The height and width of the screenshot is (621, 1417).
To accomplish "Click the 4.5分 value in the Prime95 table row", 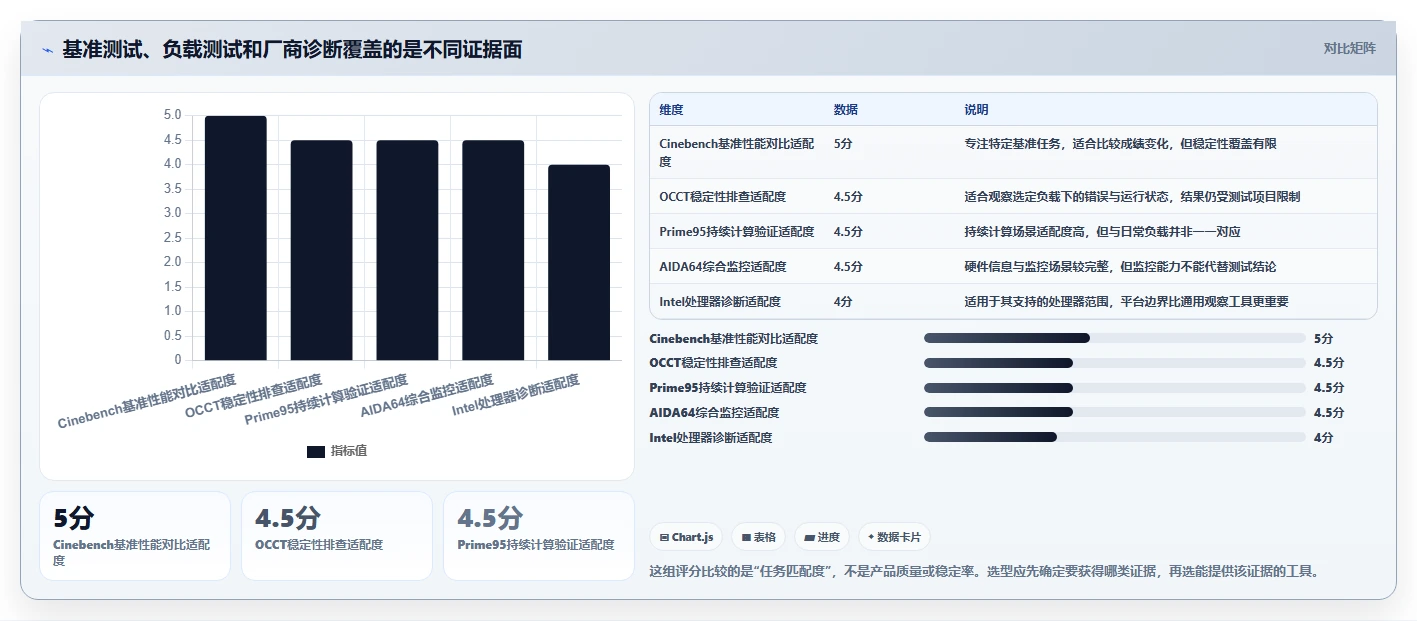I will [848, 232].
